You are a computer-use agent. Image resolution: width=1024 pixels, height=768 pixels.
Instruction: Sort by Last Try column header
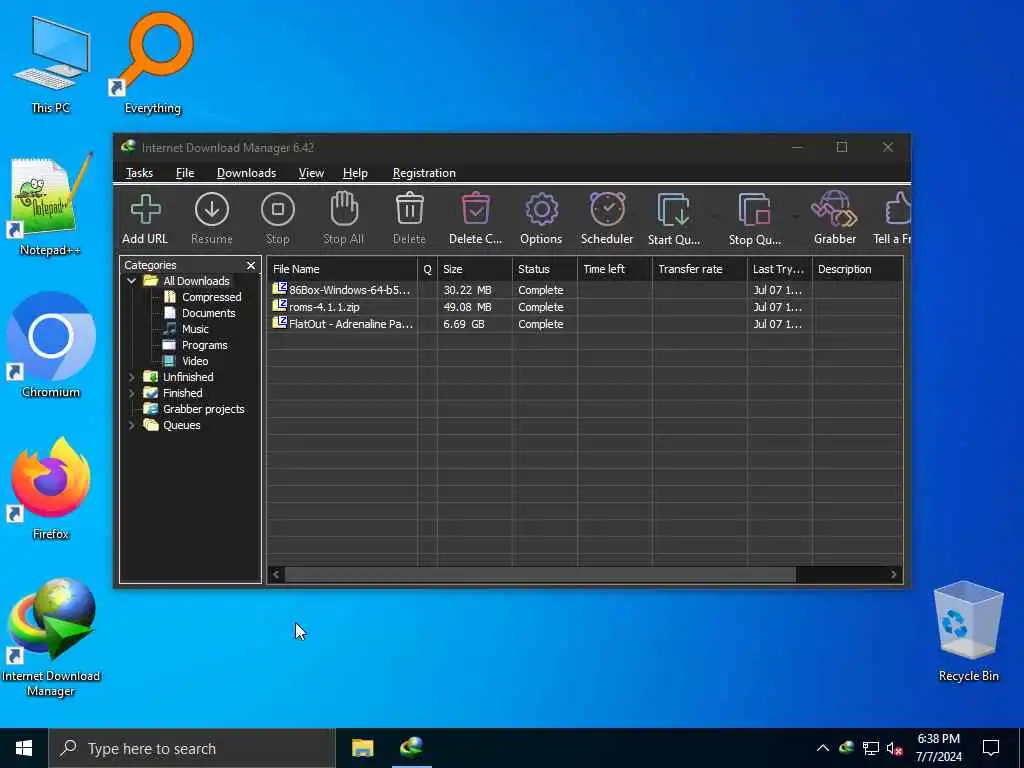coord(780,269)
